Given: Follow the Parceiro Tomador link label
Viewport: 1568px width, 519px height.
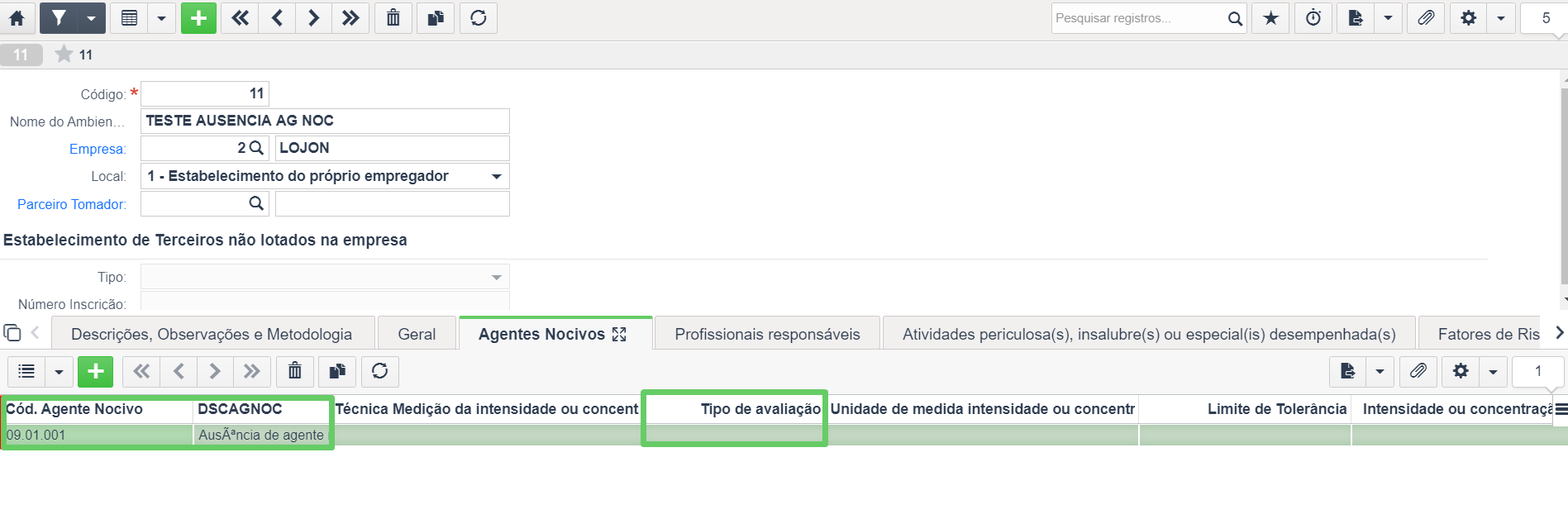Looking at the screenshot, I should click(72, 204).
